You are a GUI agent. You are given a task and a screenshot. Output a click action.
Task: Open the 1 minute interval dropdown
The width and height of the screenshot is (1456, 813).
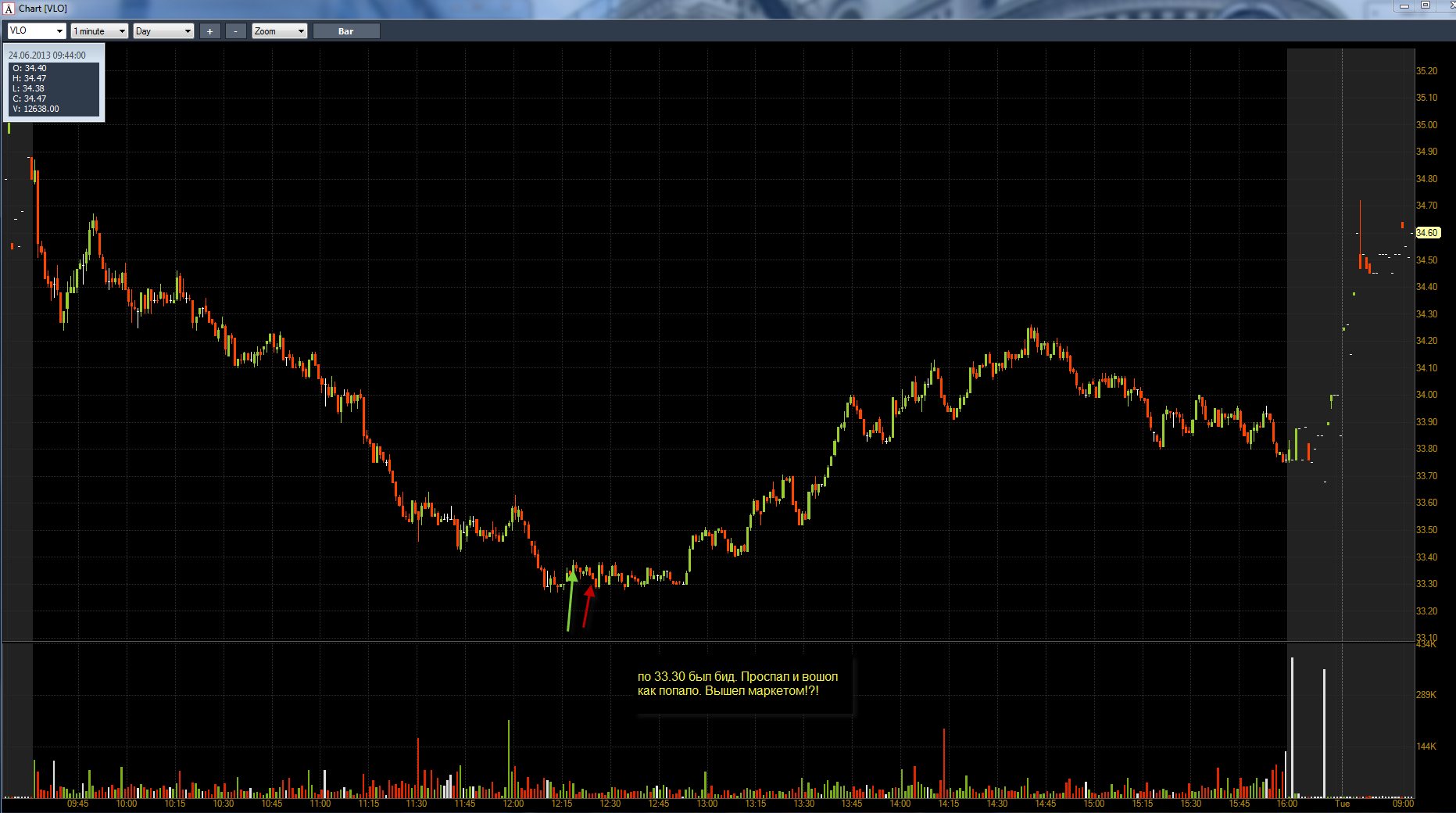[x=99, y=30]
